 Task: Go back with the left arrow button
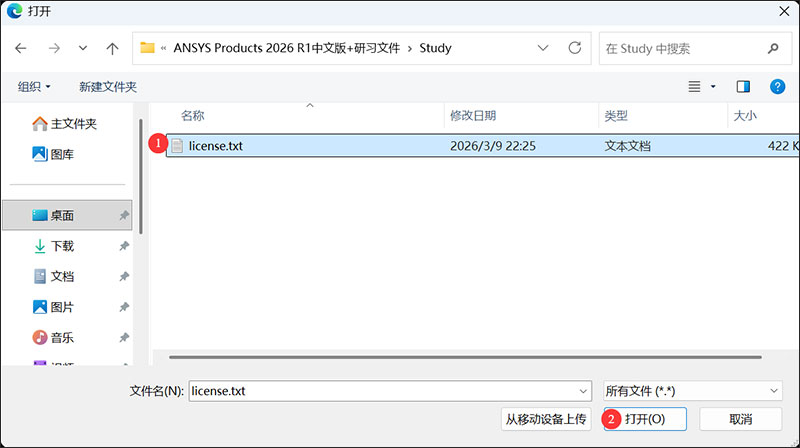[x=21, y=48]
